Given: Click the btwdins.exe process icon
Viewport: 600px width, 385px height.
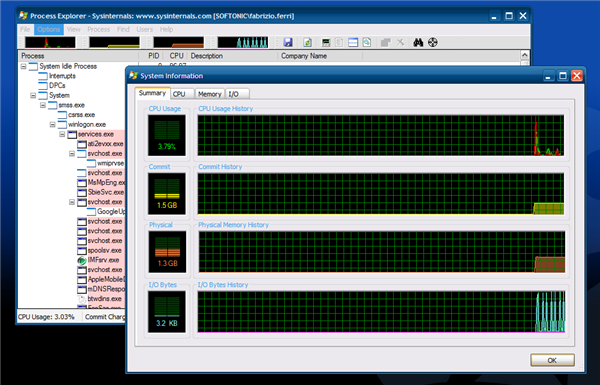Looking at the screenshot, I should click(82, 299).
